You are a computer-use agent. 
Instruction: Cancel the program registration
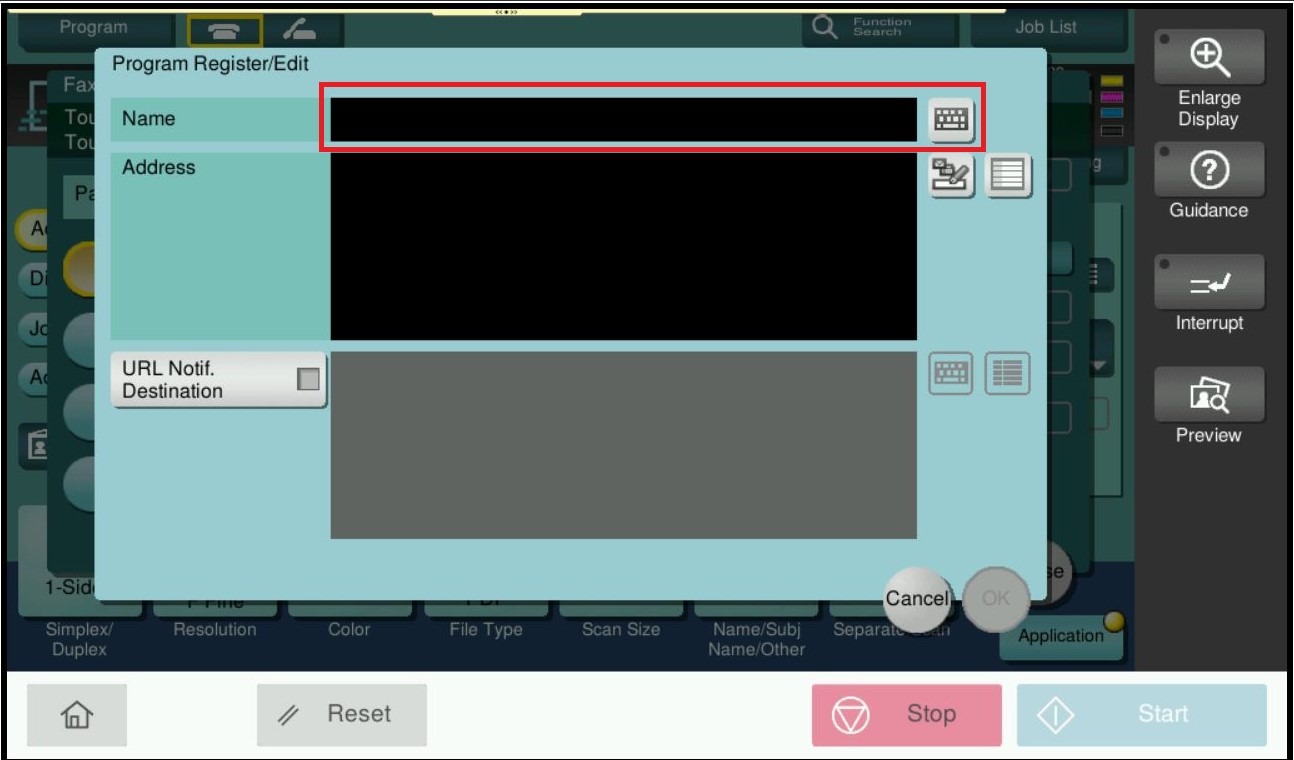click(916, 599)
